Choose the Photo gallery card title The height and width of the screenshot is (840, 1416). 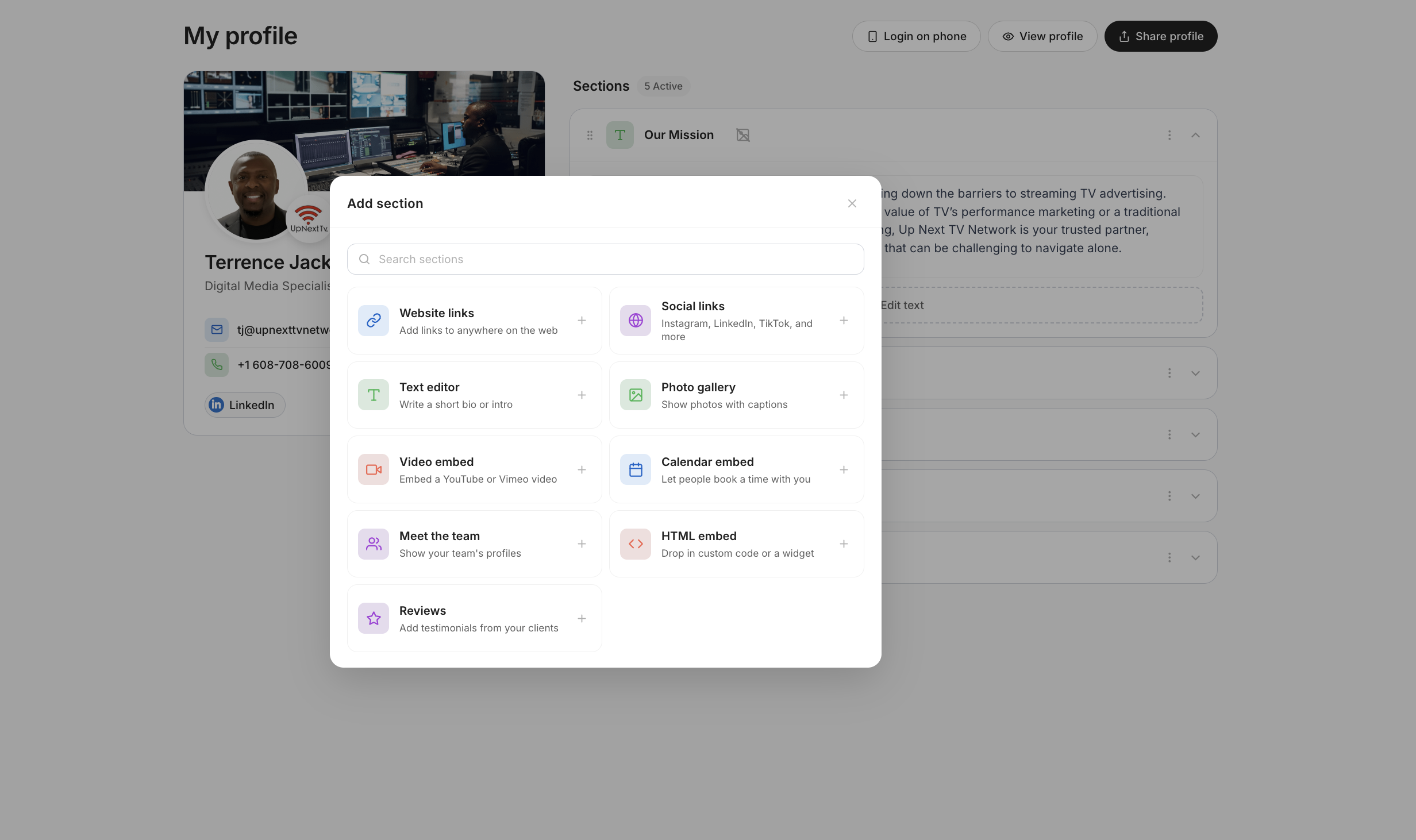pos(698,387)
